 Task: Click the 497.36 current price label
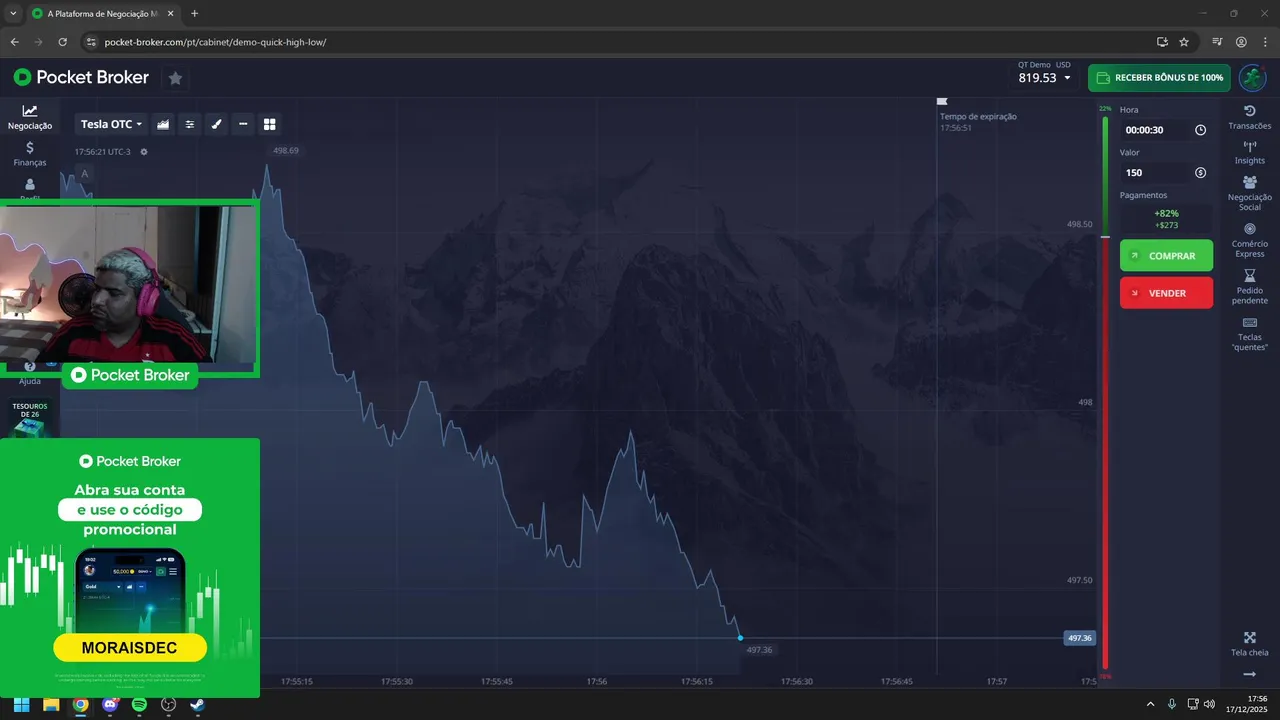point(1080,638)
